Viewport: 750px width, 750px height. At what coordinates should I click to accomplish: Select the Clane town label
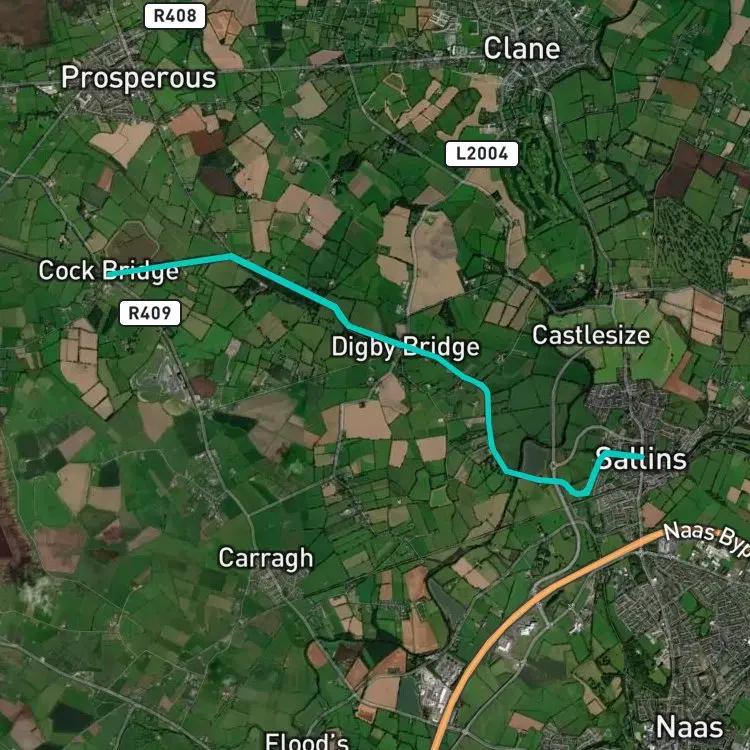[x=522, y=48]
